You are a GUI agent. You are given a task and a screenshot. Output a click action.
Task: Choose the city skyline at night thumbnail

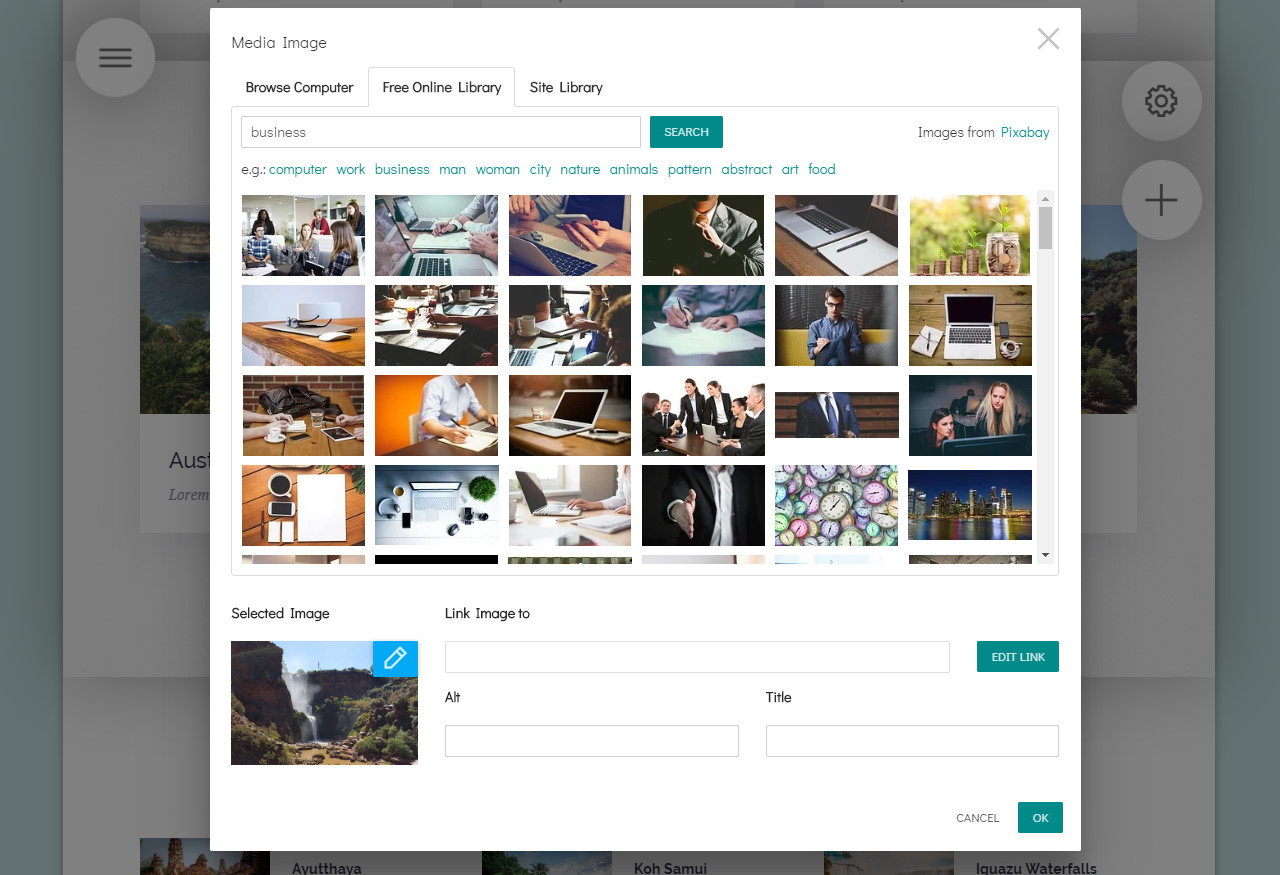pos(970,505)
